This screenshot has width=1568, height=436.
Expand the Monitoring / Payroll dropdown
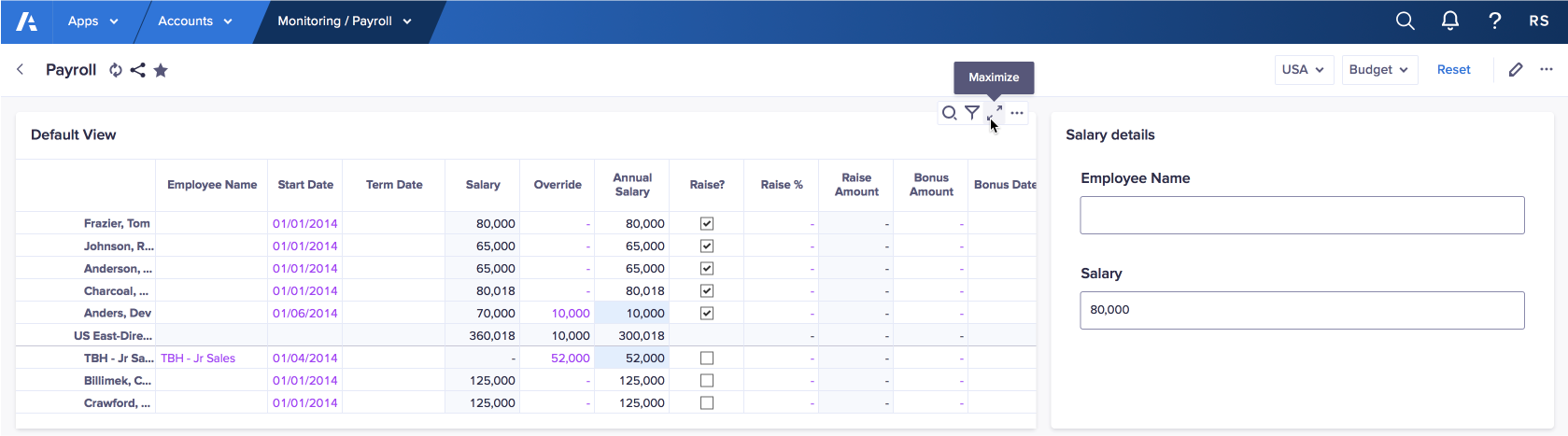(344, 21)
